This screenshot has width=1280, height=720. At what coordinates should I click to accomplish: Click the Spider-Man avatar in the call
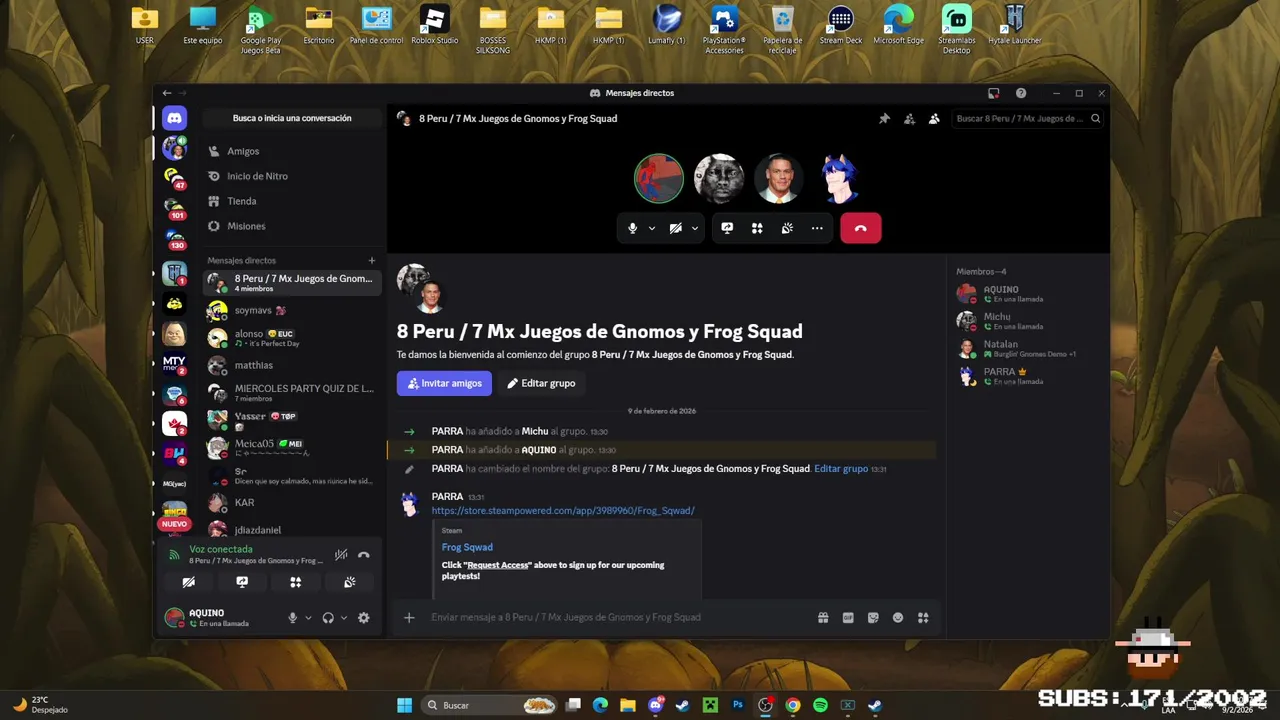click(659, 178)
